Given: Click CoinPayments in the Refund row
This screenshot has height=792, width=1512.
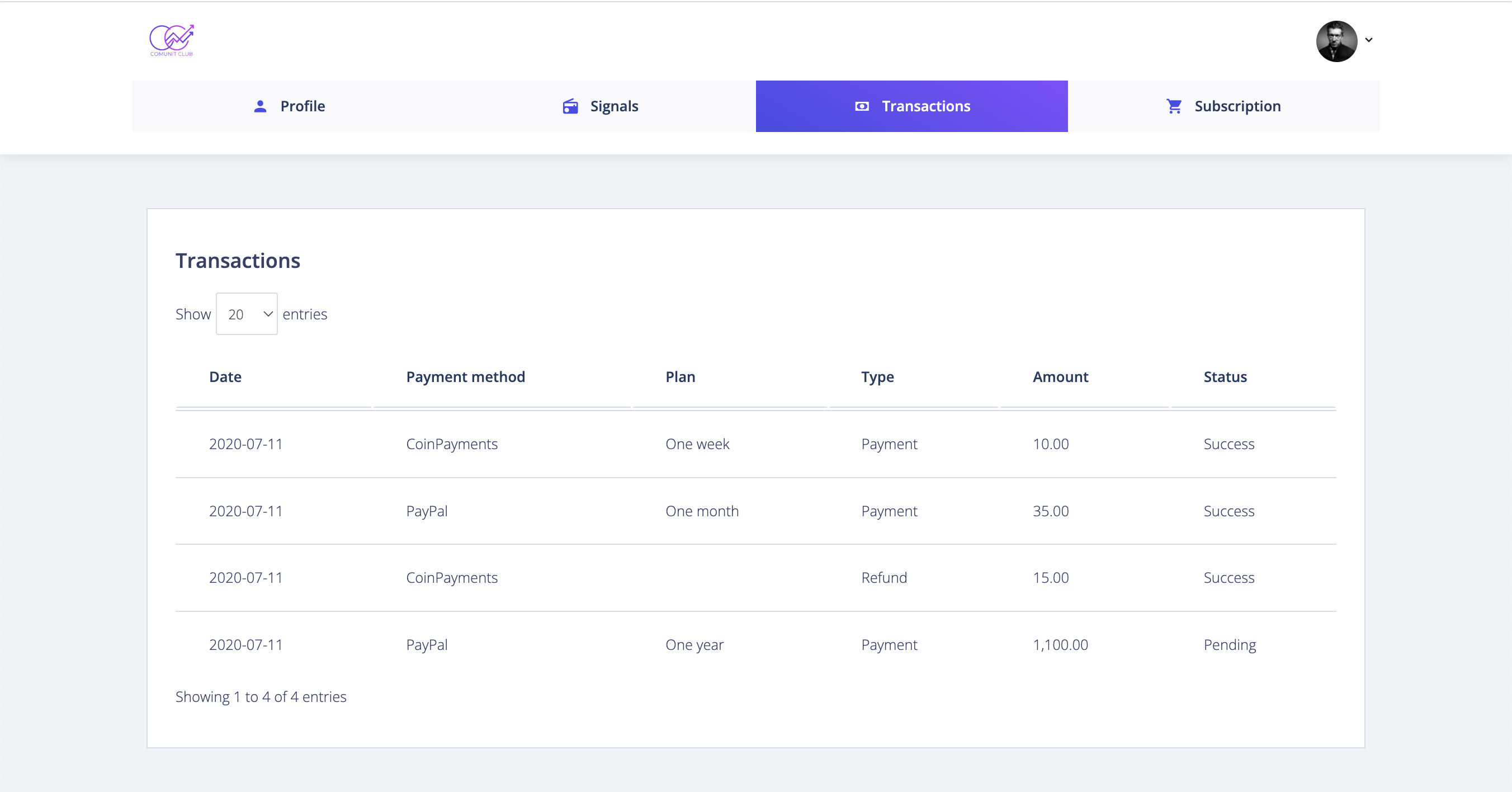Looking at the screenshot, I should 452,578.
